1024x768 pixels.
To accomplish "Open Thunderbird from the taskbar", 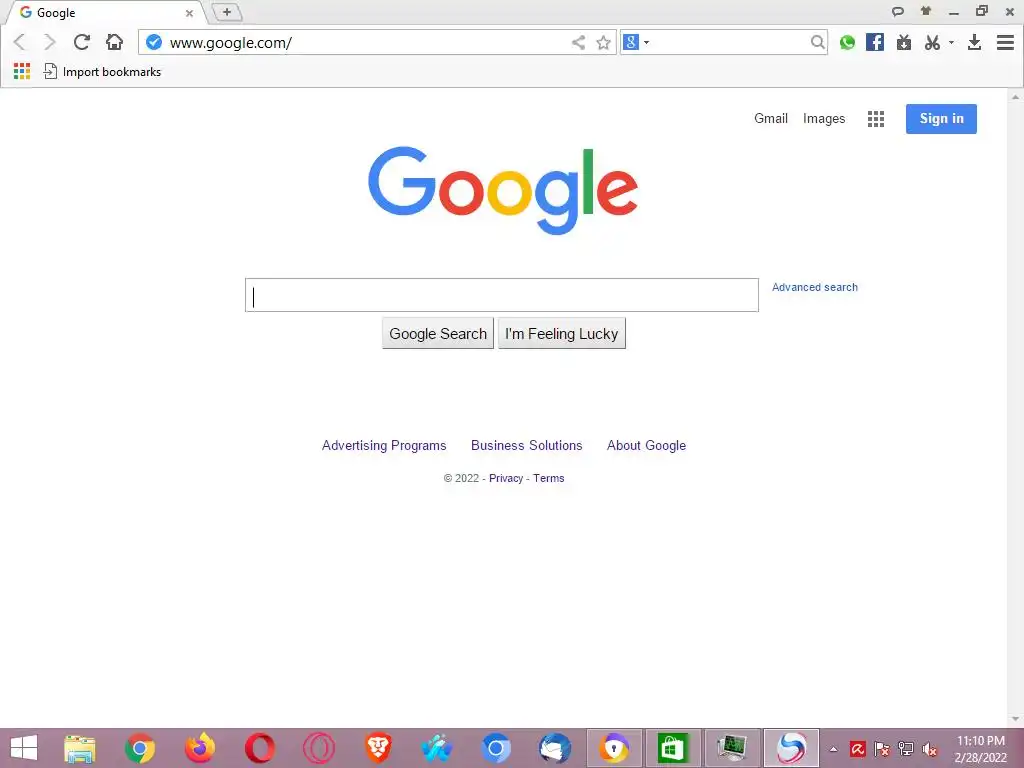I will (x=554, y=748).
